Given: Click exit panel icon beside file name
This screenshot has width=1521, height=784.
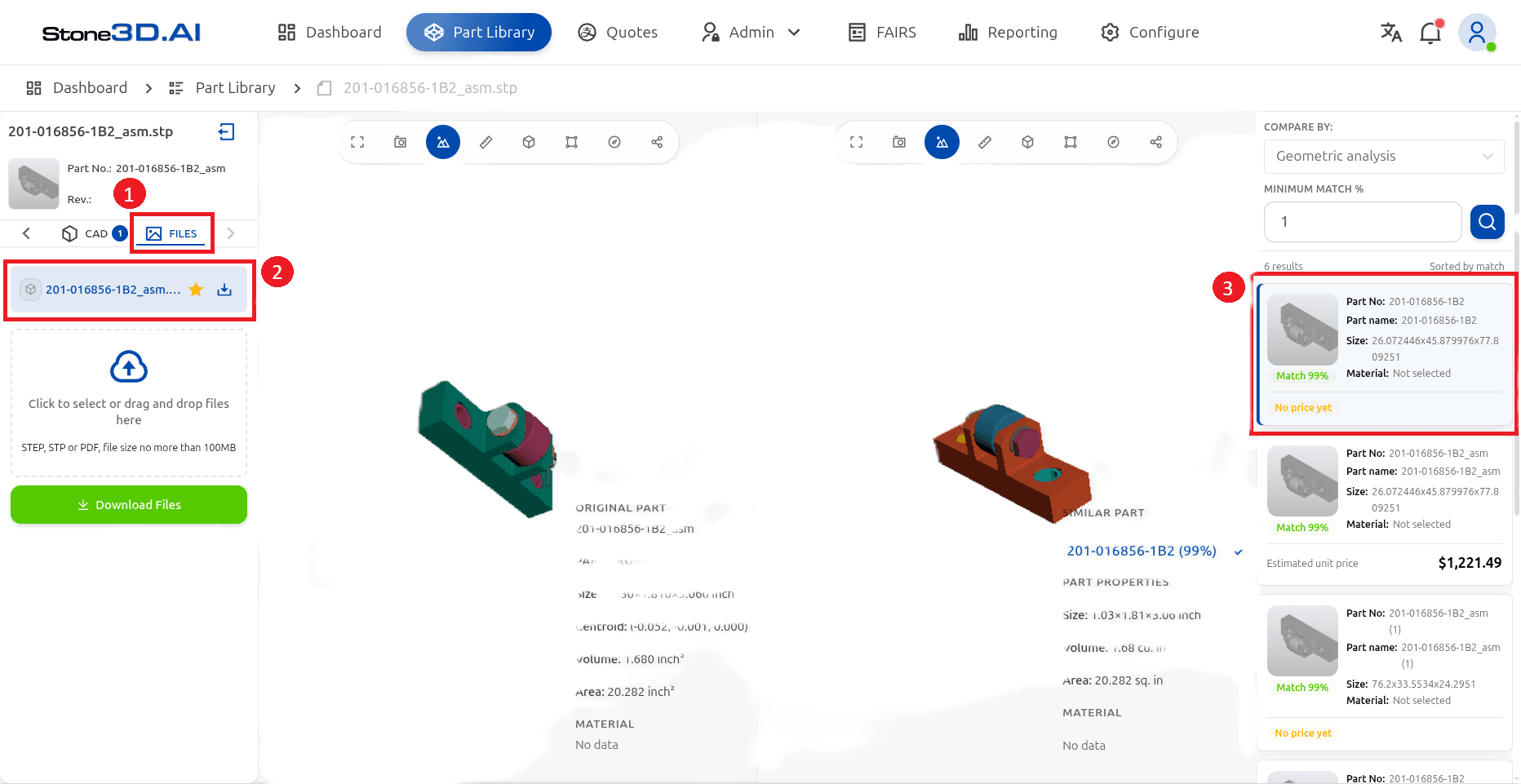Looking at the screenshot, I should pos(227,131).
